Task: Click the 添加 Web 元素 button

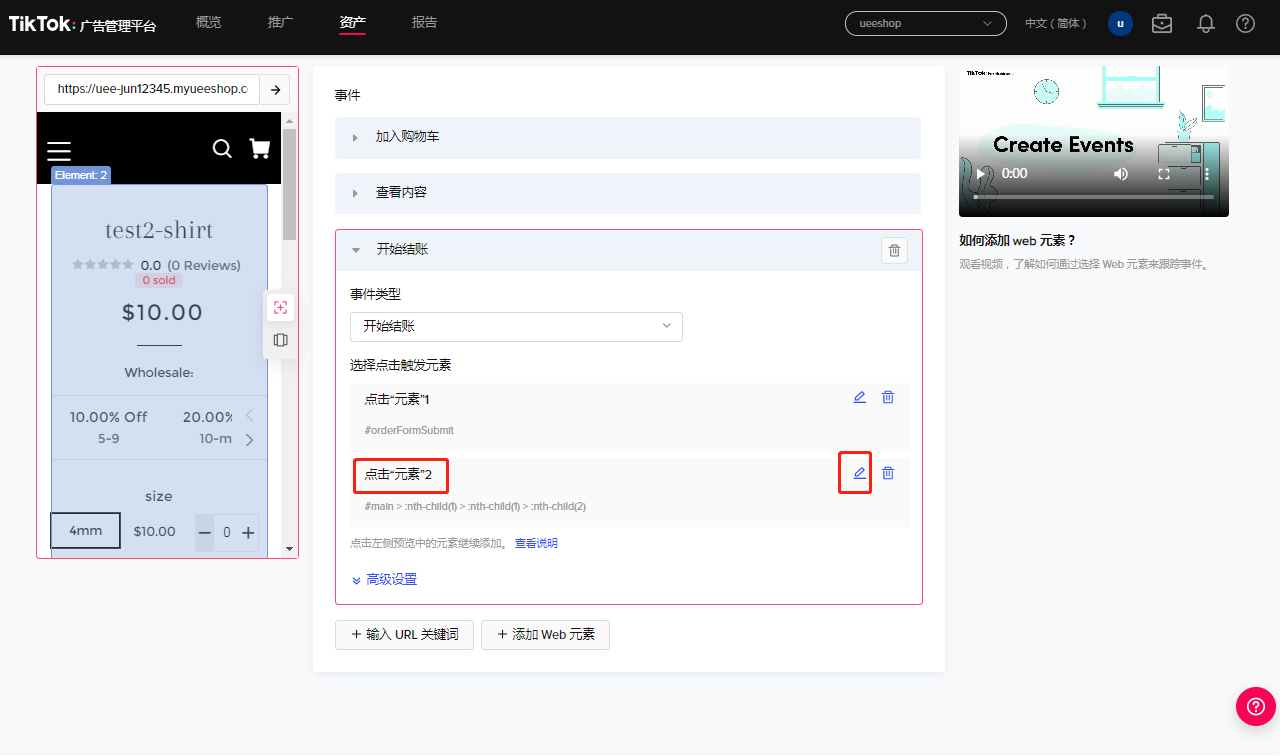Action: point(545,634)
